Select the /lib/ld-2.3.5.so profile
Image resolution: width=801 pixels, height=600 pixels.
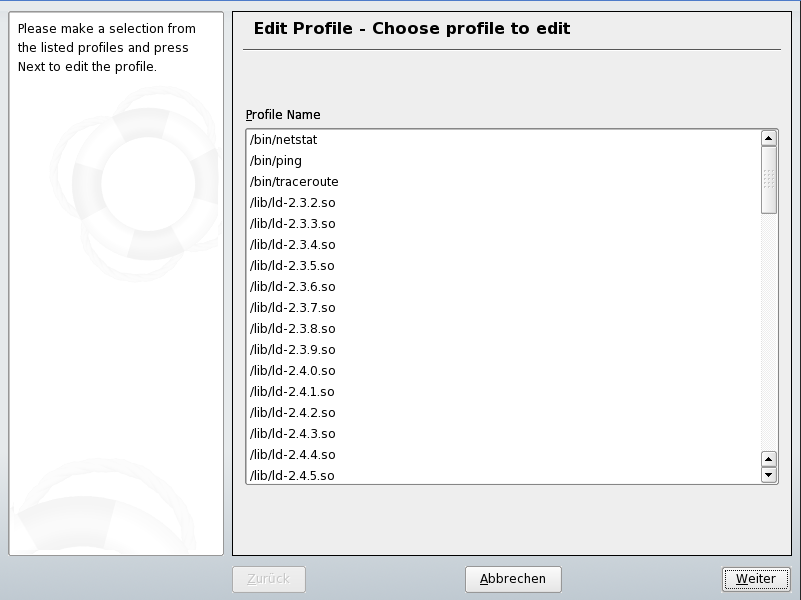(293, 265)
